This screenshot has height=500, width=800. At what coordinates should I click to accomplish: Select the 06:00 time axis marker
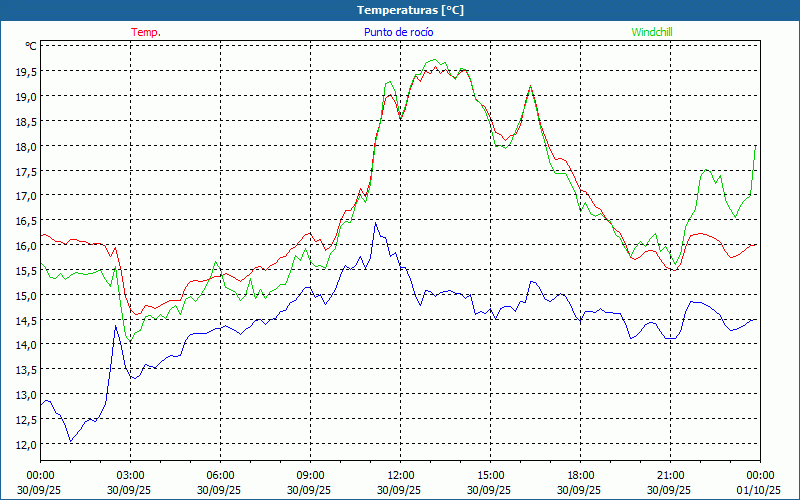tap(220, 475)
